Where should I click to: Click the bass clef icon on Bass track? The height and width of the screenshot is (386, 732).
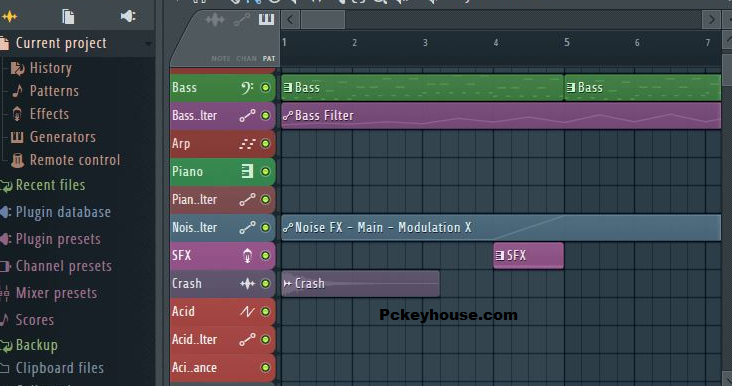247,88
